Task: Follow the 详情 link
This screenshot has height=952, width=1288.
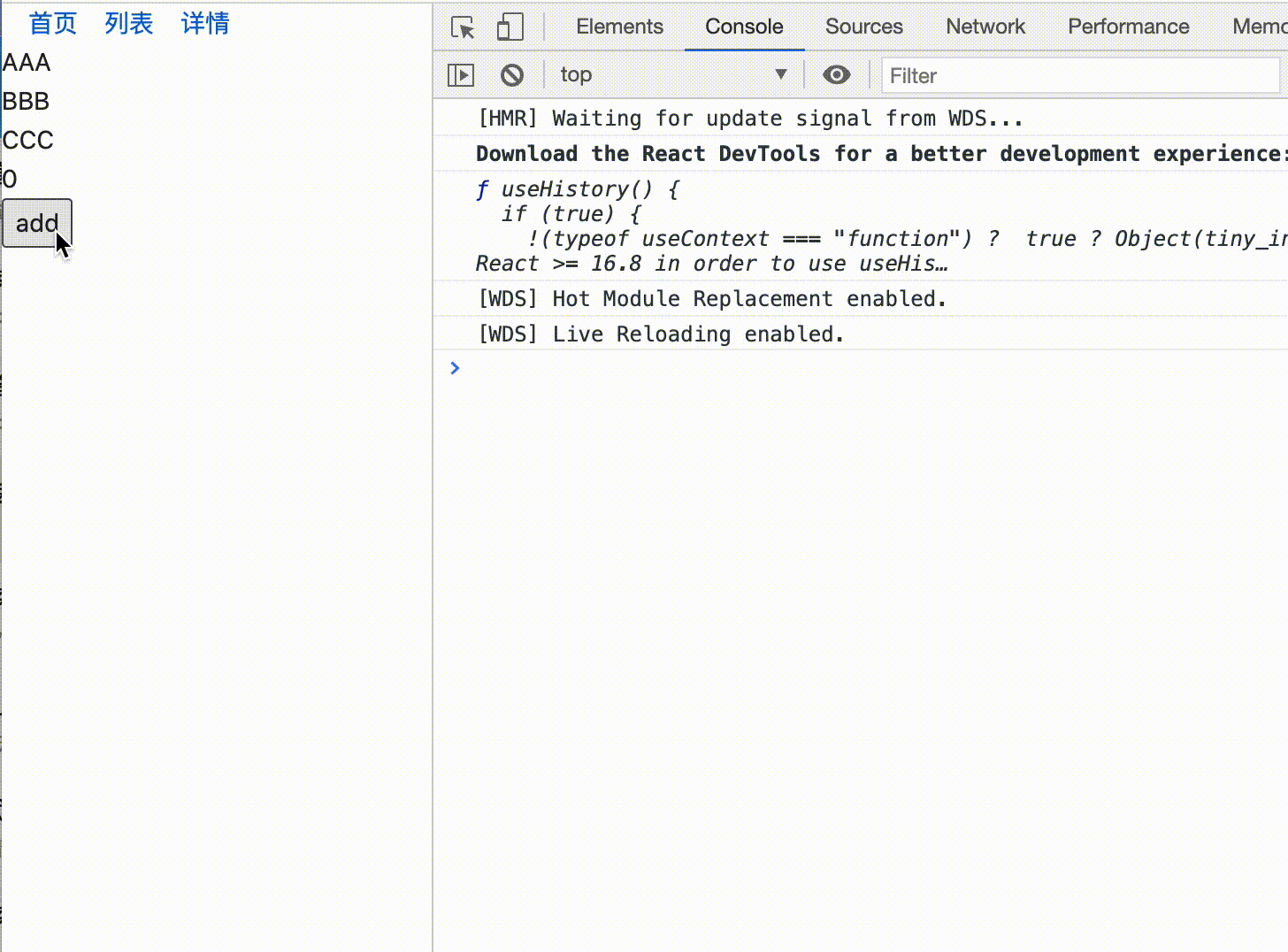Action: [x=205, y=23]
